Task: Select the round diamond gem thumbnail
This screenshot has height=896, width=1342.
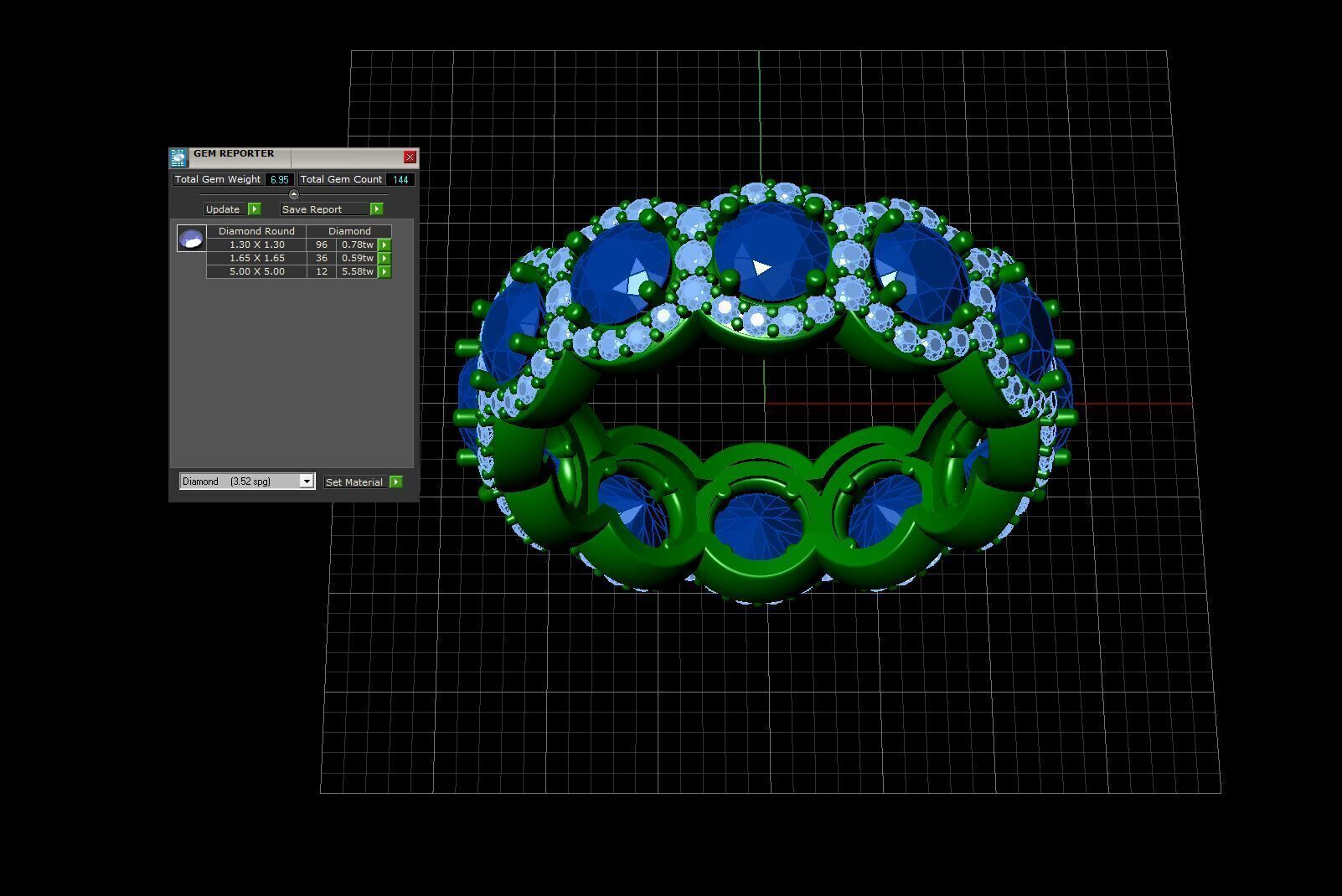Action: pos(192,239)
